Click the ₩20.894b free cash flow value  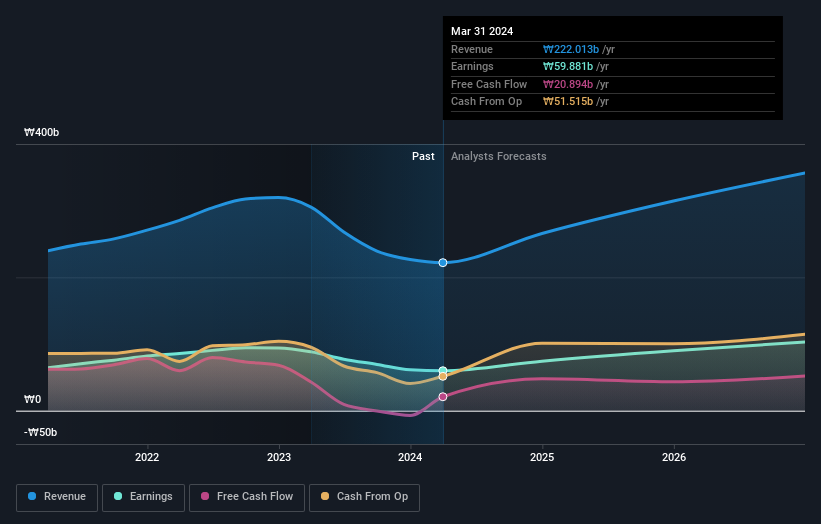pyautogui.click(x=568, y=84)
